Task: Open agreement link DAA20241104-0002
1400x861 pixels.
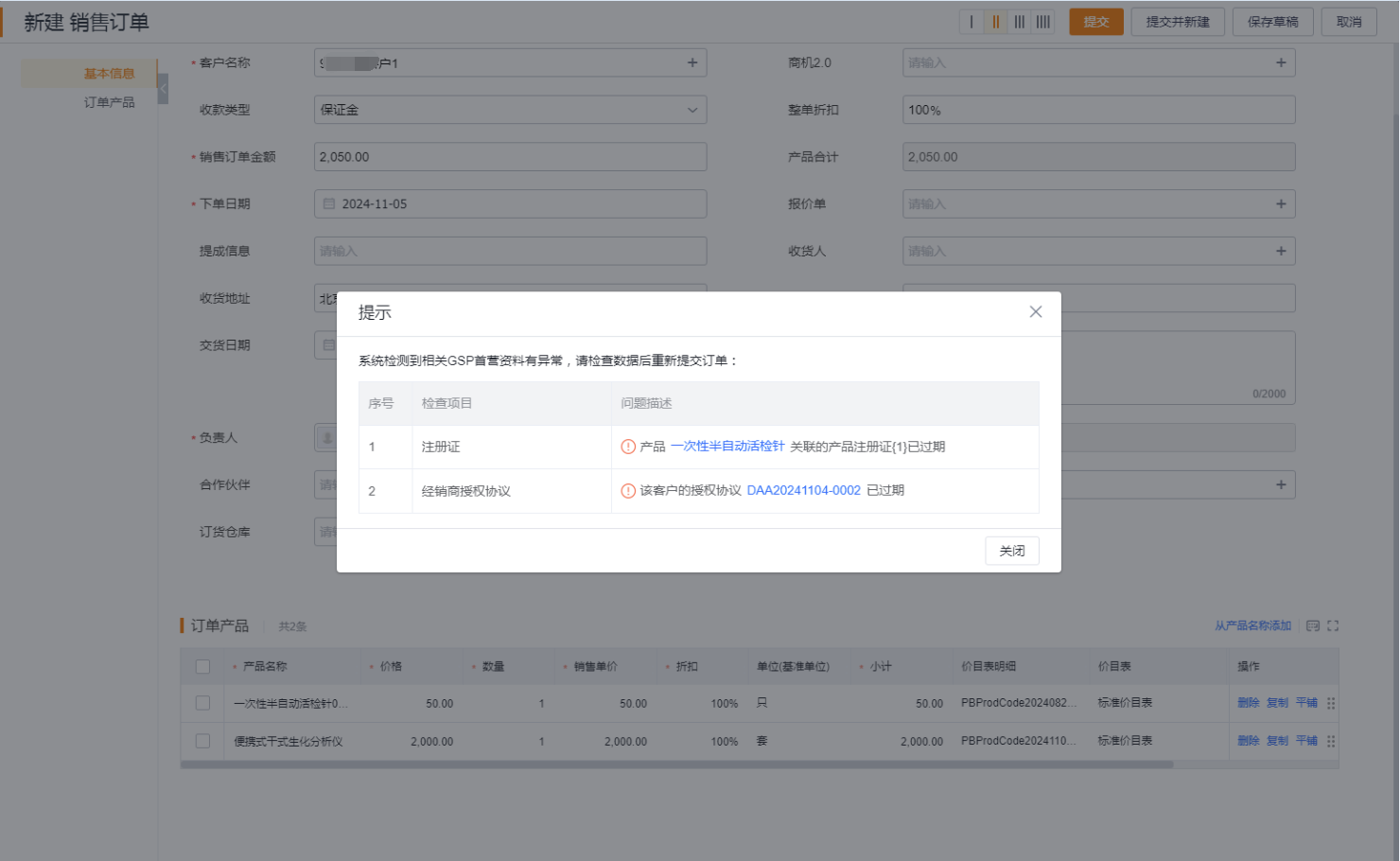Action: pyautogui.click(x=804, y=490)
